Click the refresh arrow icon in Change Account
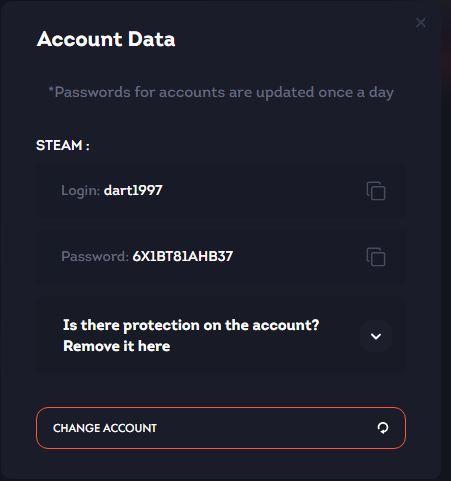 (383, 428)
